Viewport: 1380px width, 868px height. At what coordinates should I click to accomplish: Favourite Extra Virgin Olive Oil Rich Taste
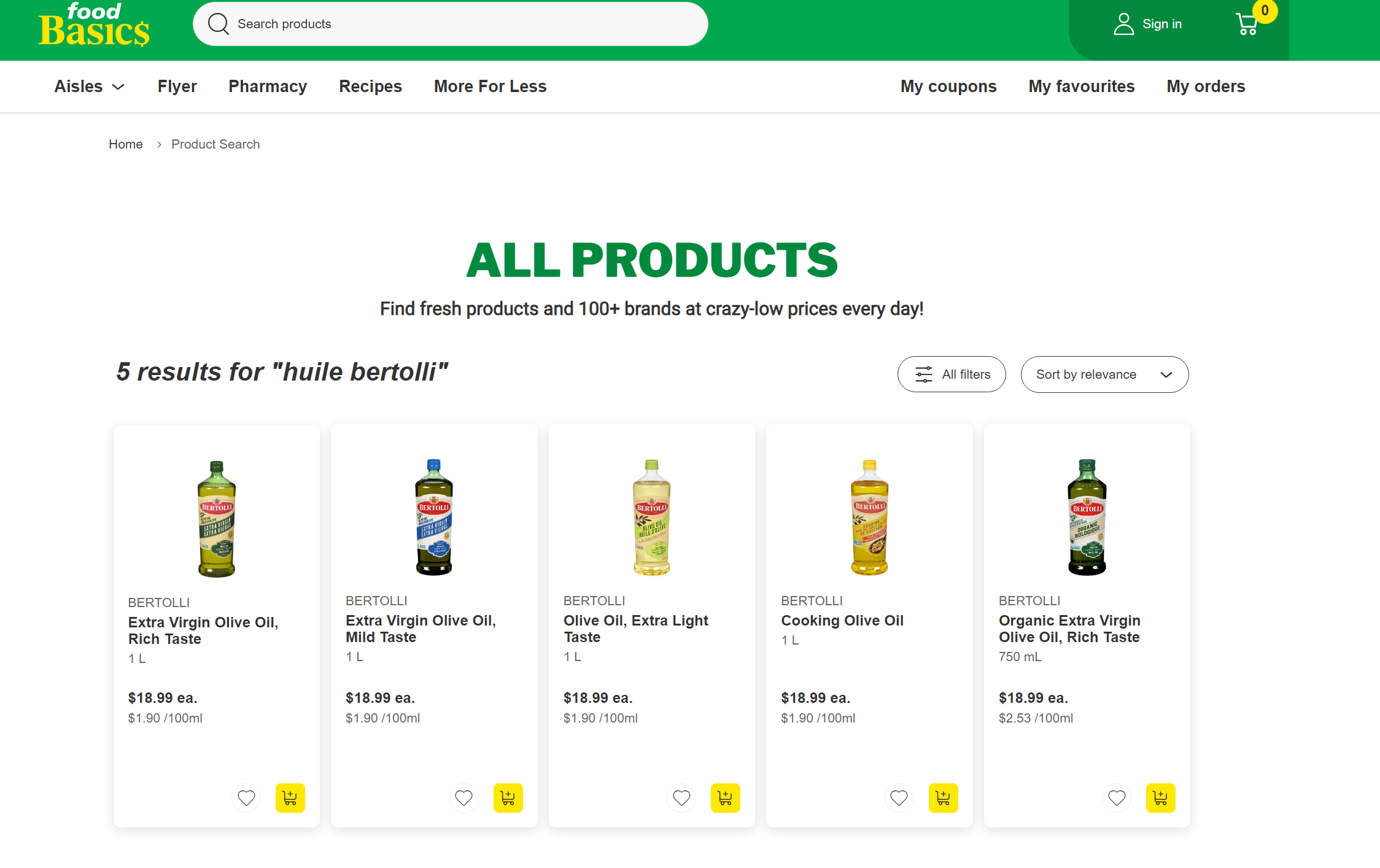tap(246, 798)
